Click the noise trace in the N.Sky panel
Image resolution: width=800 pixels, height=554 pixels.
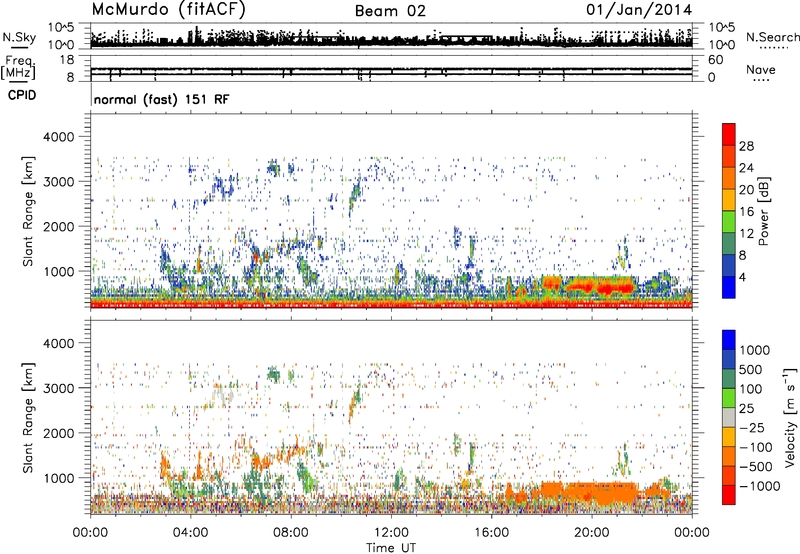pos(391,41)
